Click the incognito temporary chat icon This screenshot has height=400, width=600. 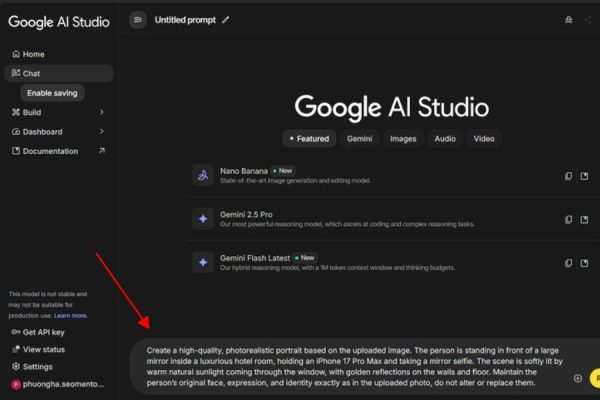tap(569, 19)
